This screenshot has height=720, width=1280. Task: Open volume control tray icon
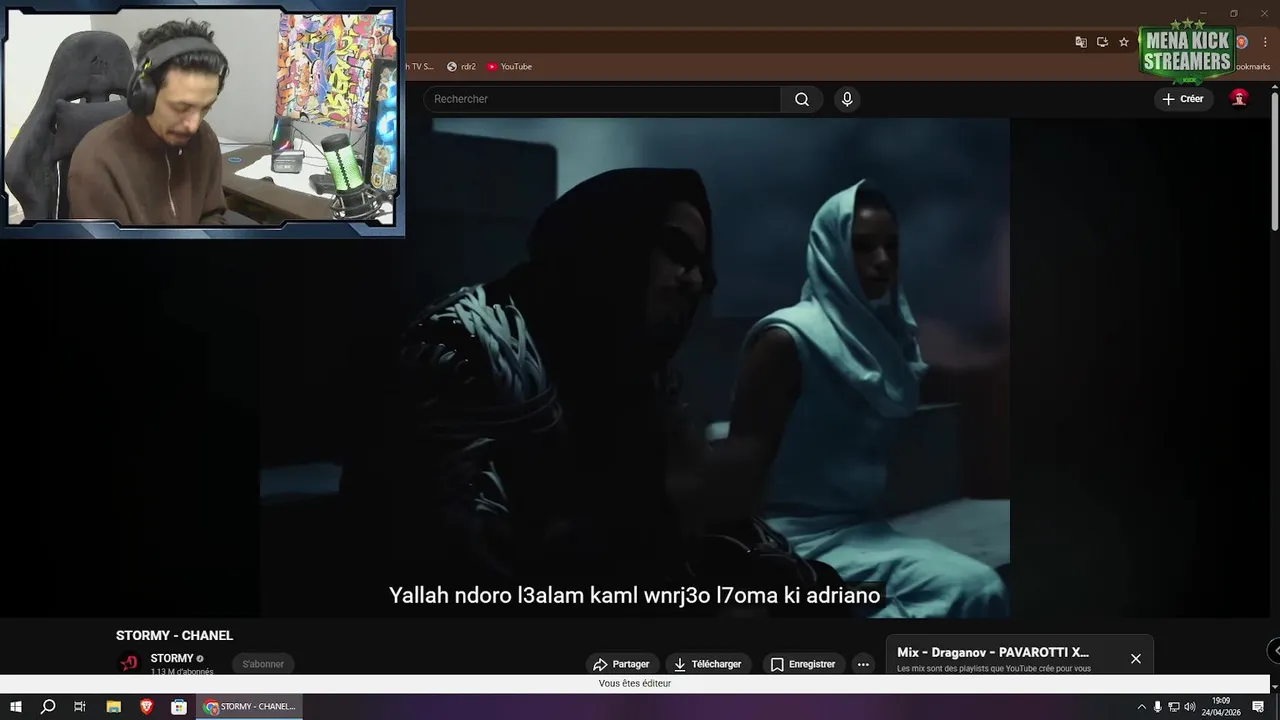point(1190,707)
